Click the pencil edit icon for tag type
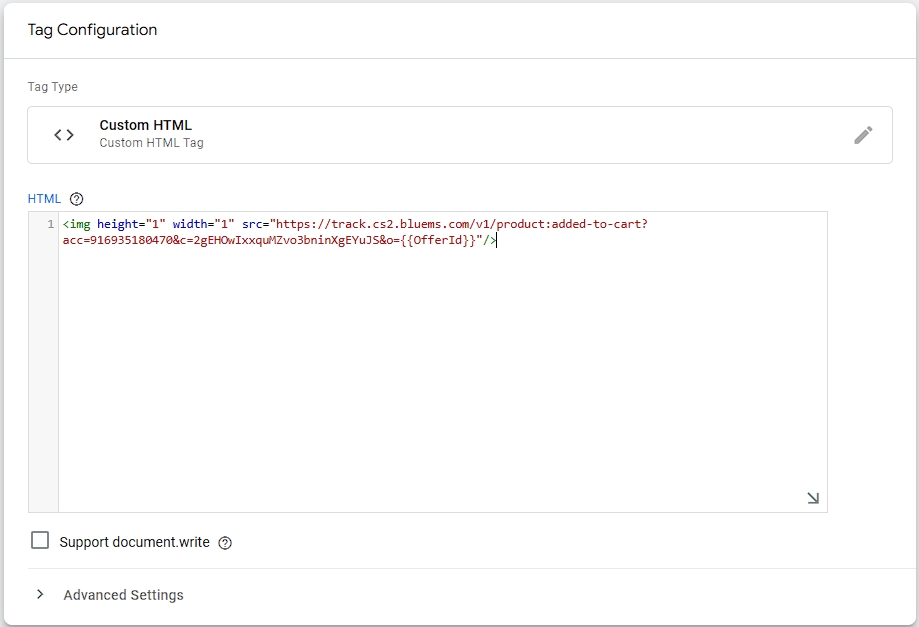The height and width of the screenshot is (627, 919). click(863, 135)
